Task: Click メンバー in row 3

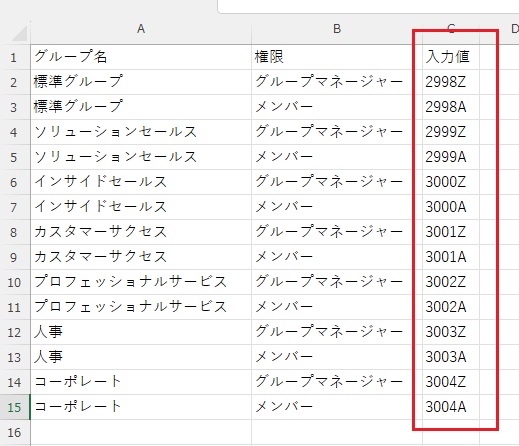Action: (337, 107)
